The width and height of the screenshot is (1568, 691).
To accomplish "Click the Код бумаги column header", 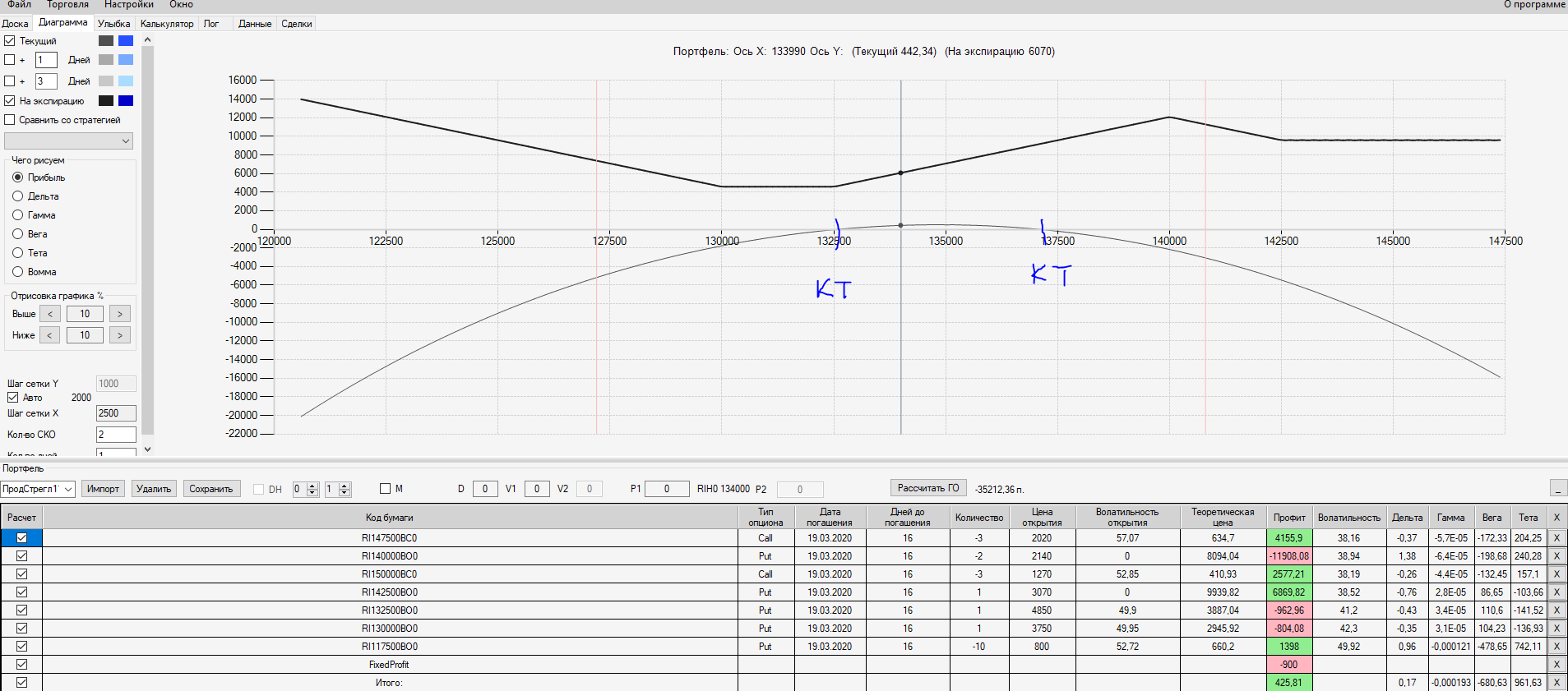I will pyautogui.click(x=390, y=518).
